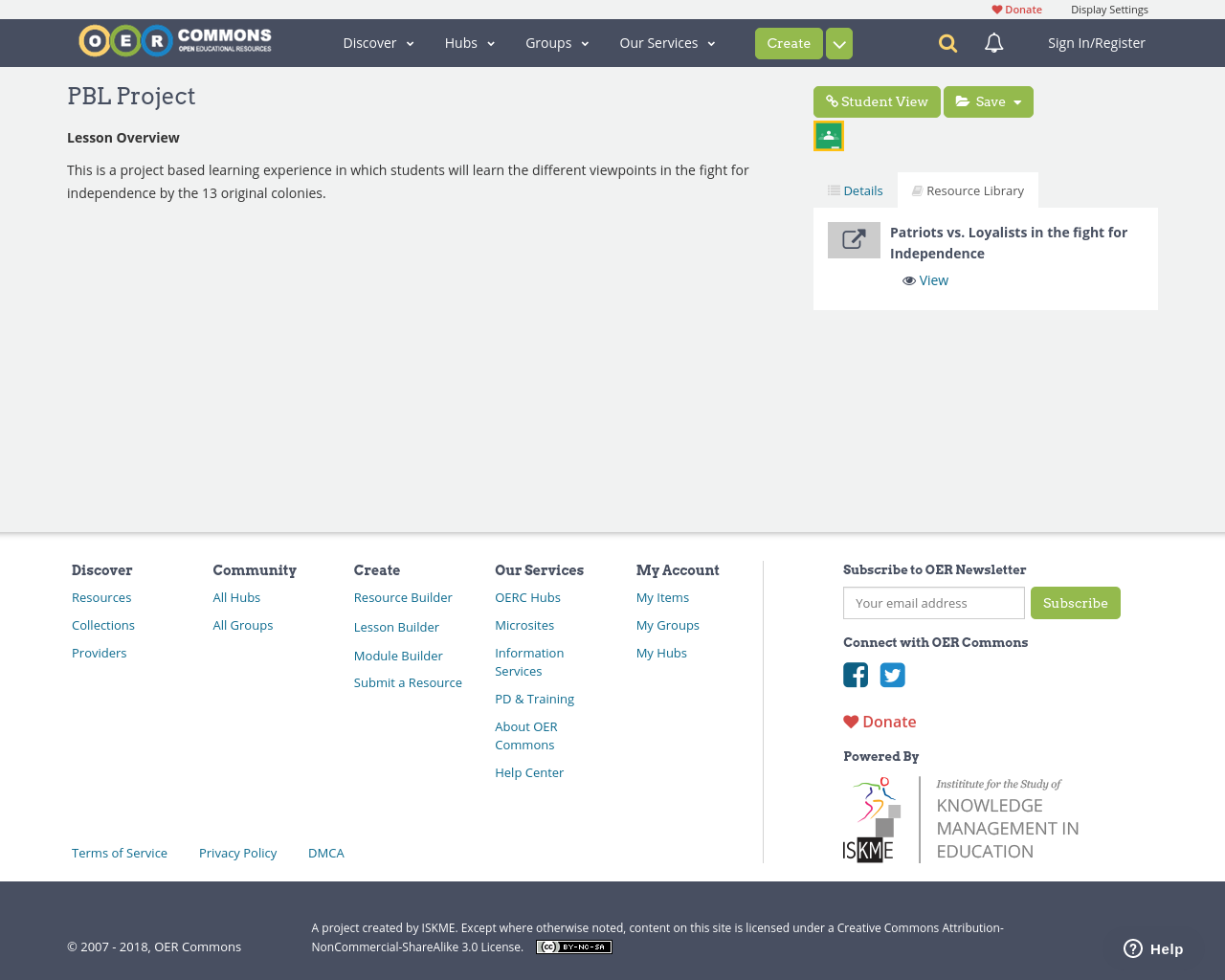Click the external link icon for Patriots vs. Loyalists
This screenshot has height=980, width=1225.
click(x=854, y=239)
